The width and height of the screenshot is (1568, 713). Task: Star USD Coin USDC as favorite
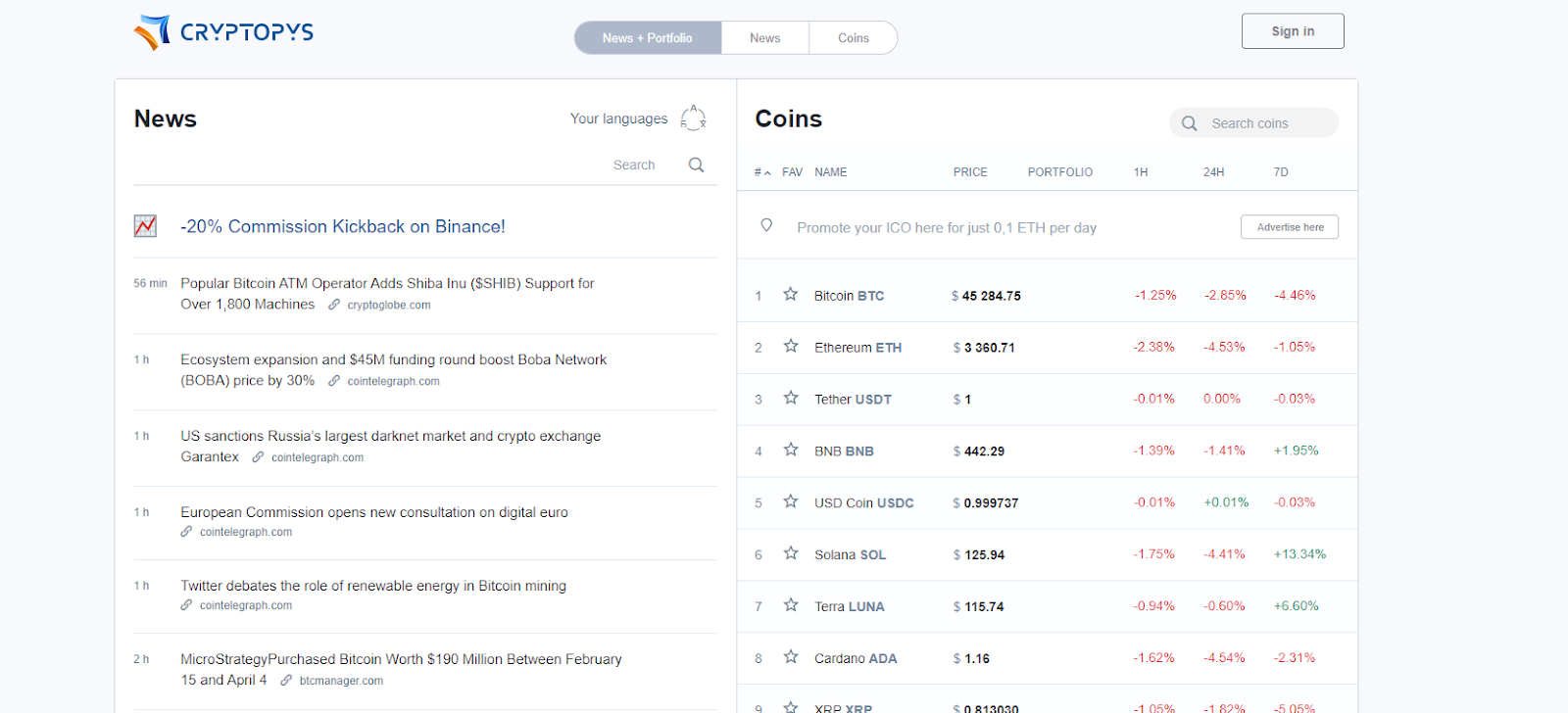pos(790,501)
